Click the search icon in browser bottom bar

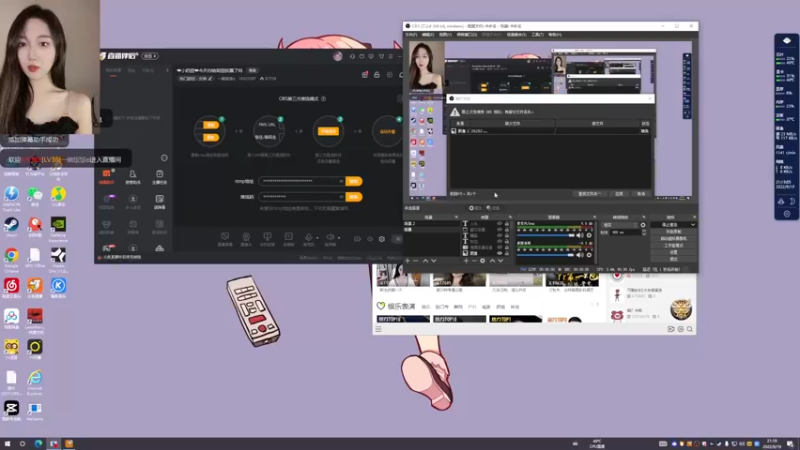click(690, 329)
